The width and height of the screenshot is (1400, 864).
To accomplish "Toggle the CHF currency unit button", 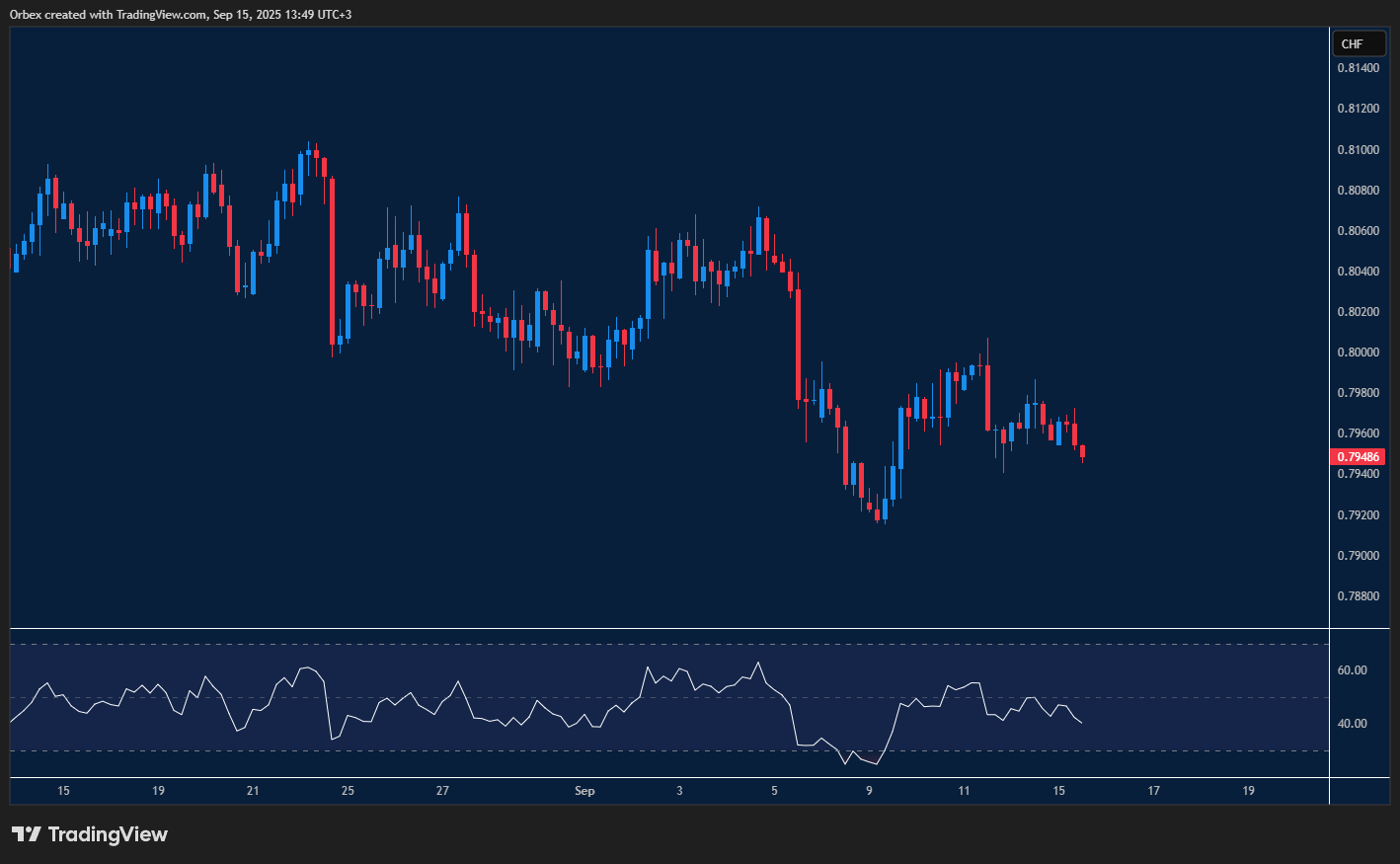I will pos(1360,43).
